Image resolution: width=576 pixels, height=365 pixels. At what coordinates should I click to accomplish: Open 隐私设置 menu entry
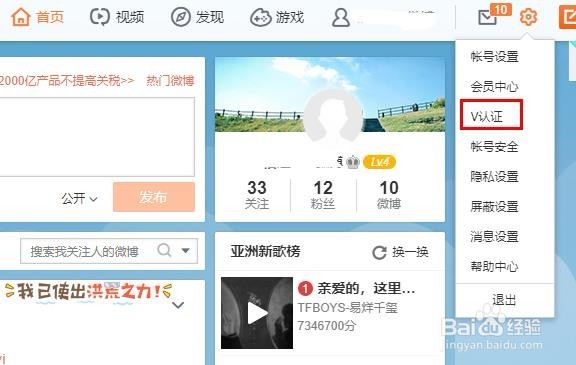[494, 177]
